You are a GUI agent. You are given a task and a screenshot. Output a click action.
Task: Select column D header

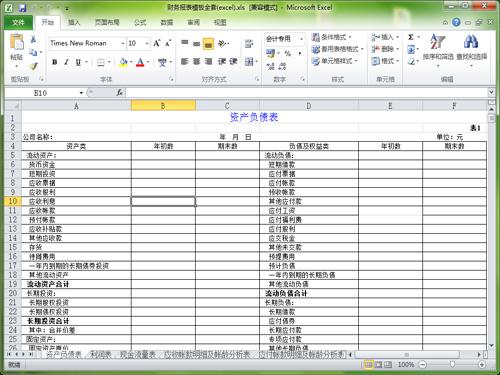(309, 106)
